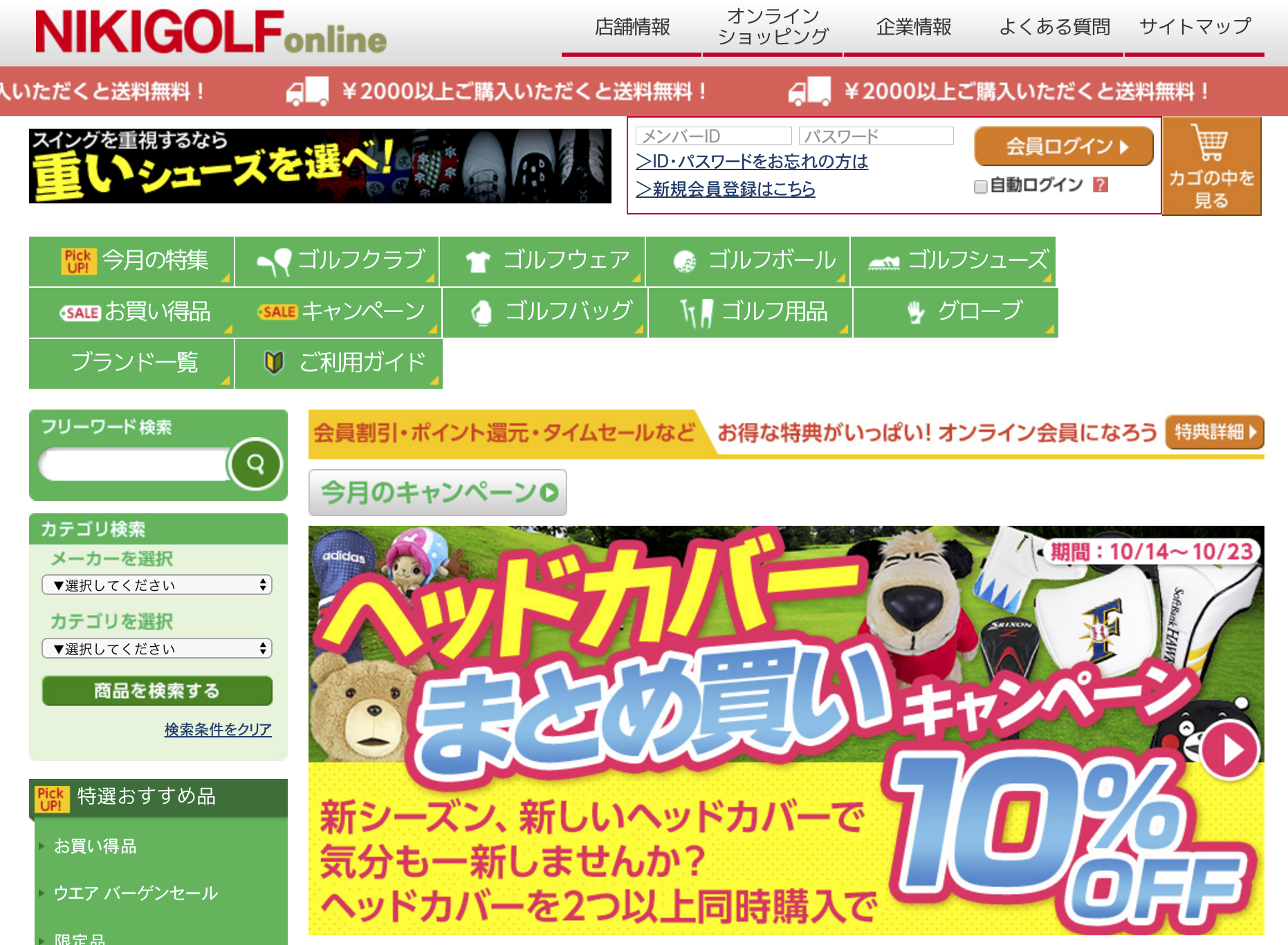
Task: Click the tee and clubs icon in ゴルフ用品
Action: (x=697, y=313)
